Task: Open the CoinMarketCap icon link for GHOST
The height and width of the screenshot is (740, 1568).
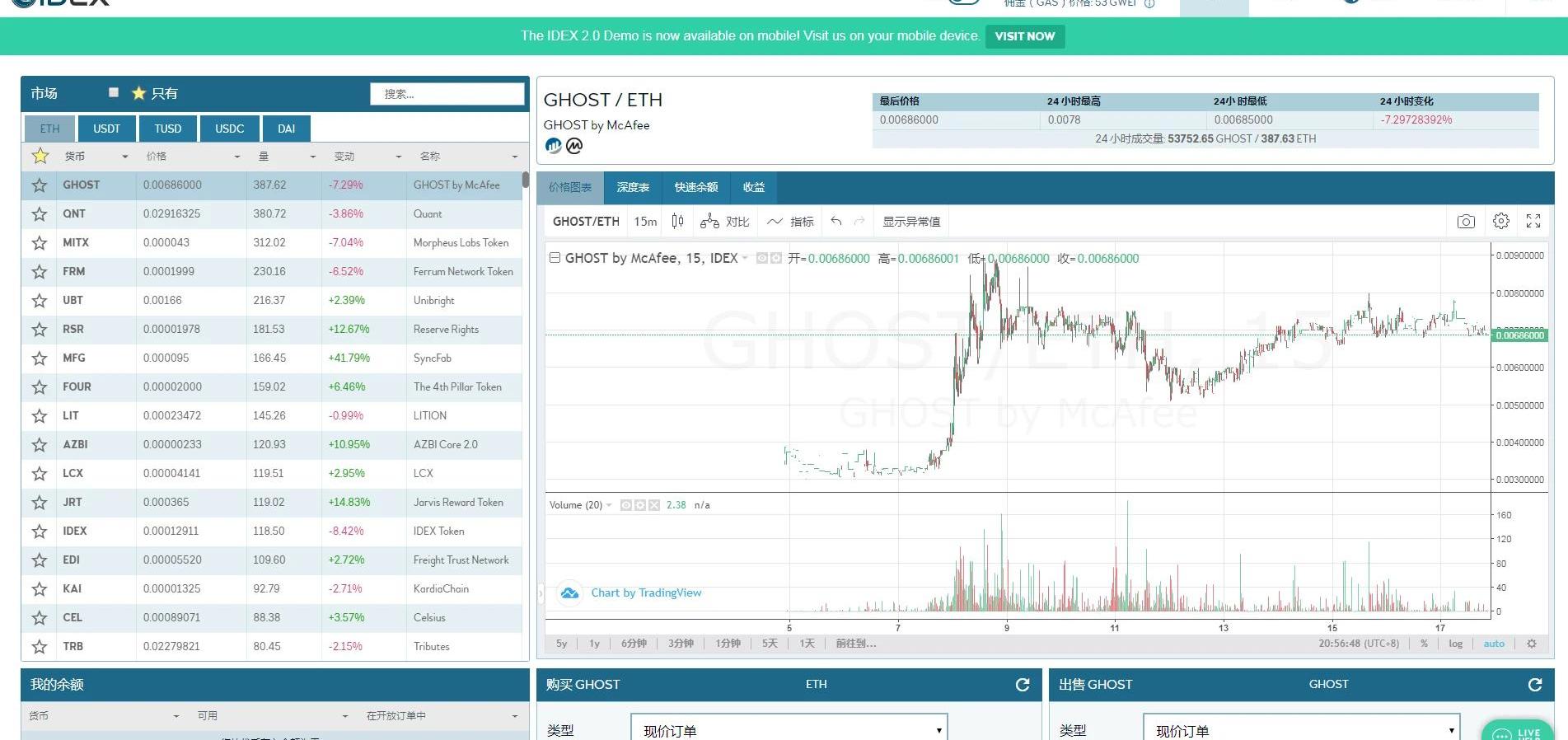Action: 574,146
